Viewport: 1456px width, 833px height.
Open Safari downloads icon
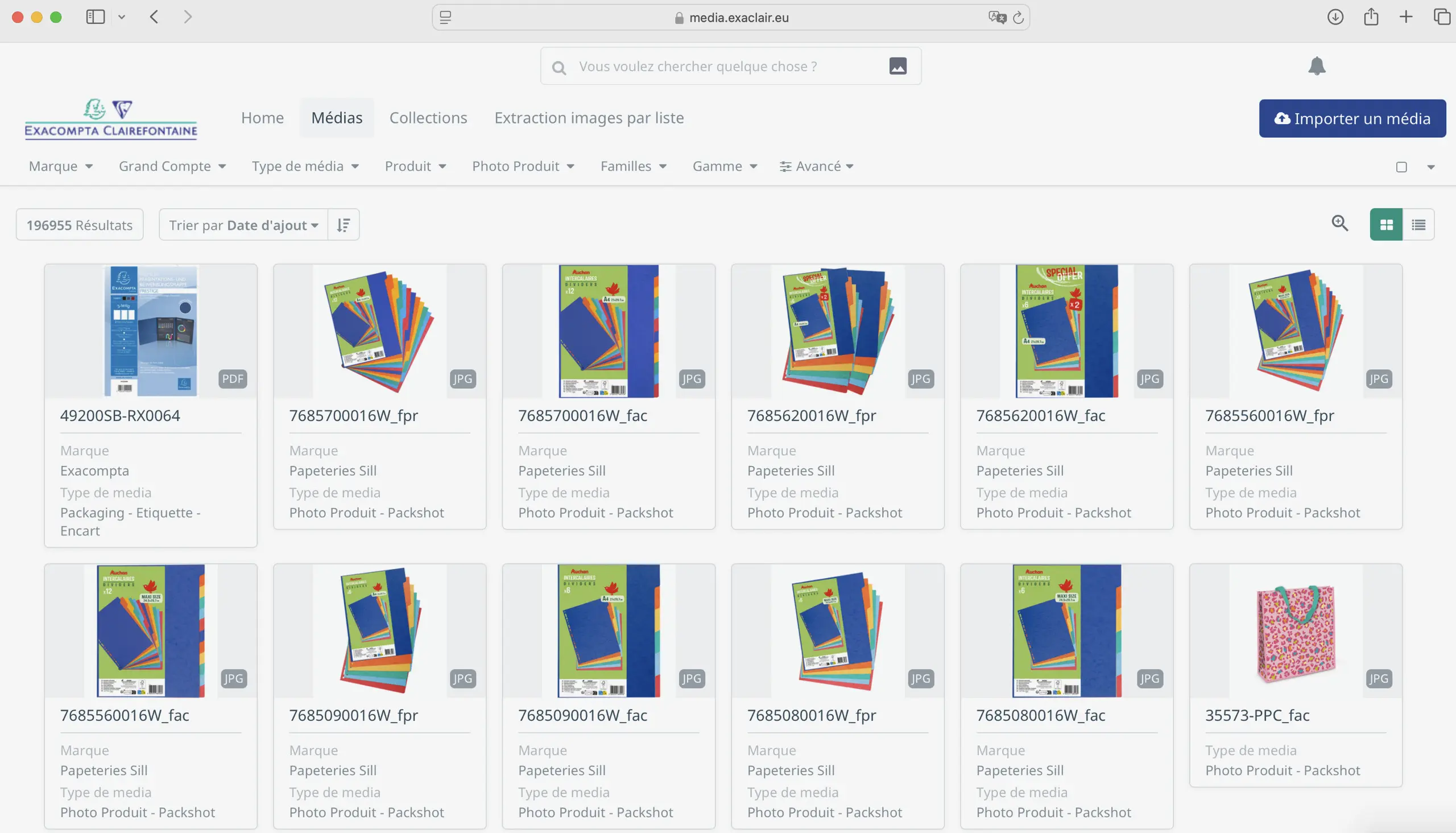tap(1335, 17)
